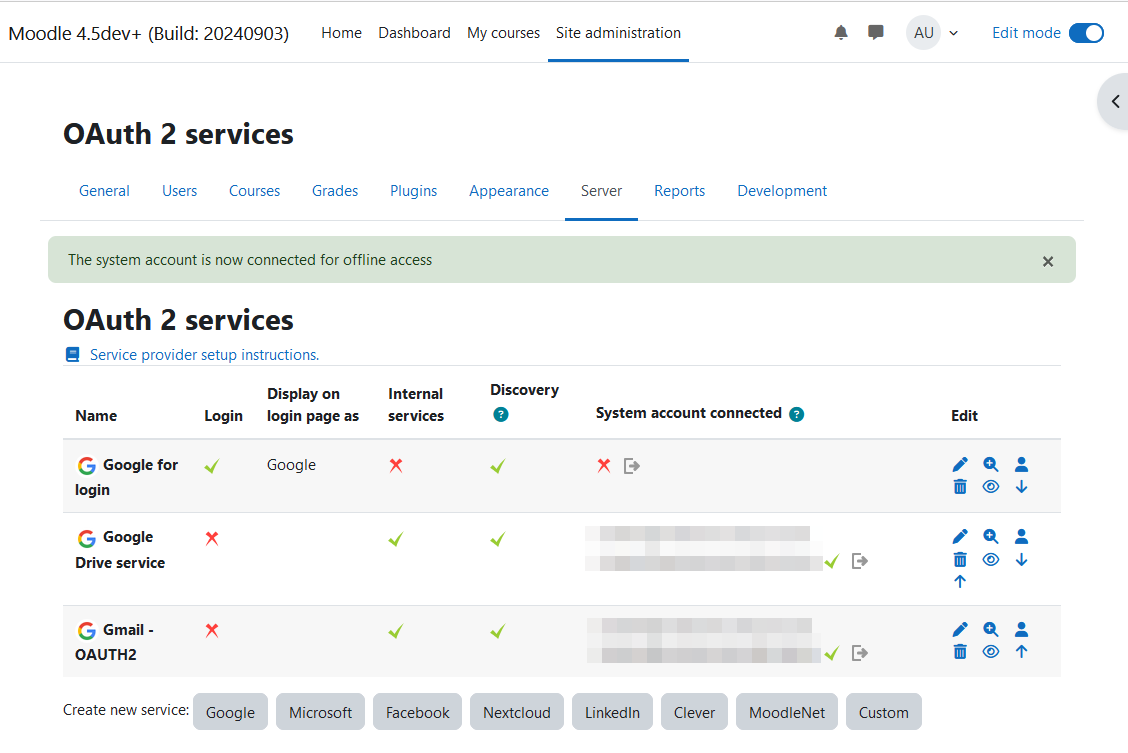Click the Google for login service name
1128x753 pixels.
pyautogui.click(x=127, y=478)
